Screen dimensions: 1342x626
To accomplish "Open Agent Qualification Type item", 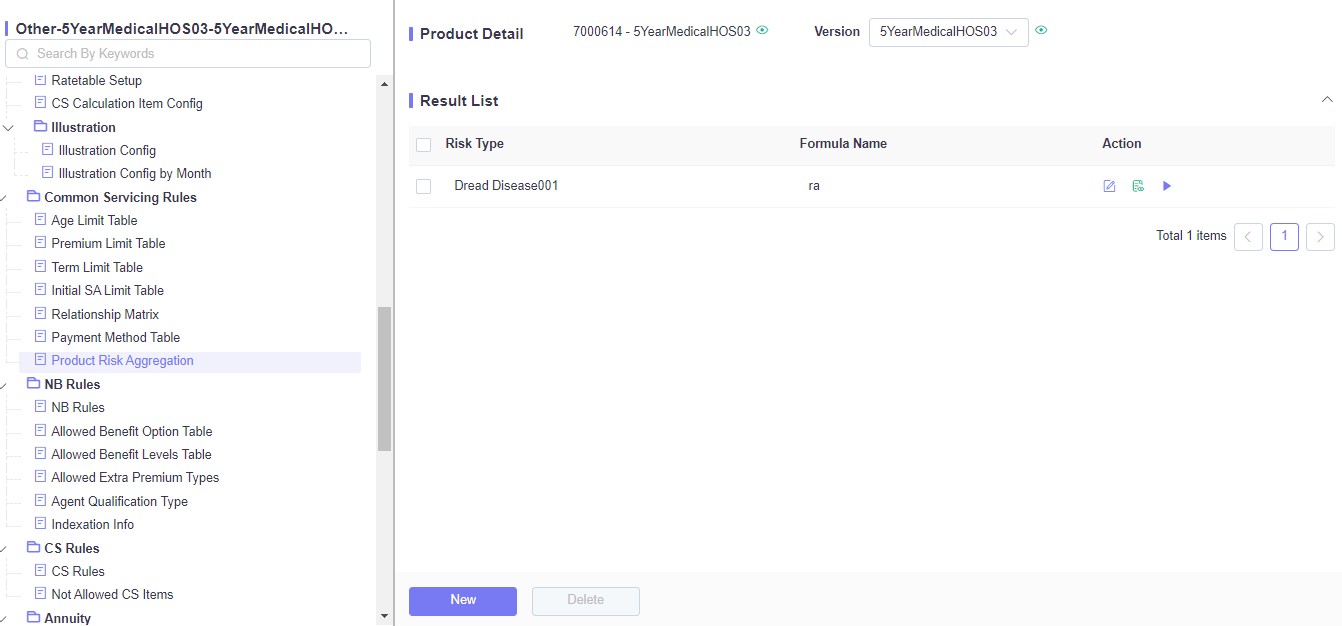I will [120, 501].
